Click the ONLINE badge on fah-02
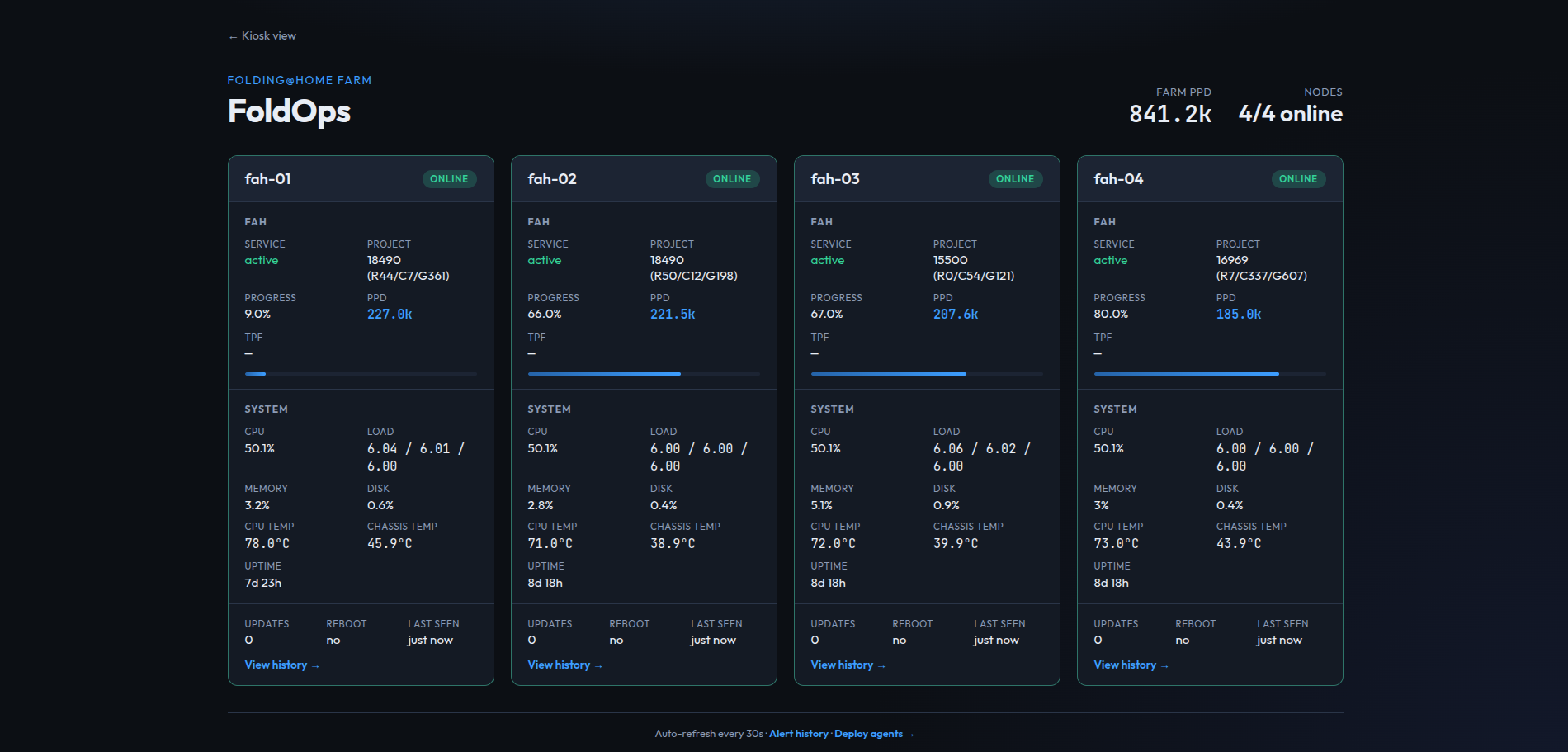Viewport: 1568px width, 752px height. 732,179
